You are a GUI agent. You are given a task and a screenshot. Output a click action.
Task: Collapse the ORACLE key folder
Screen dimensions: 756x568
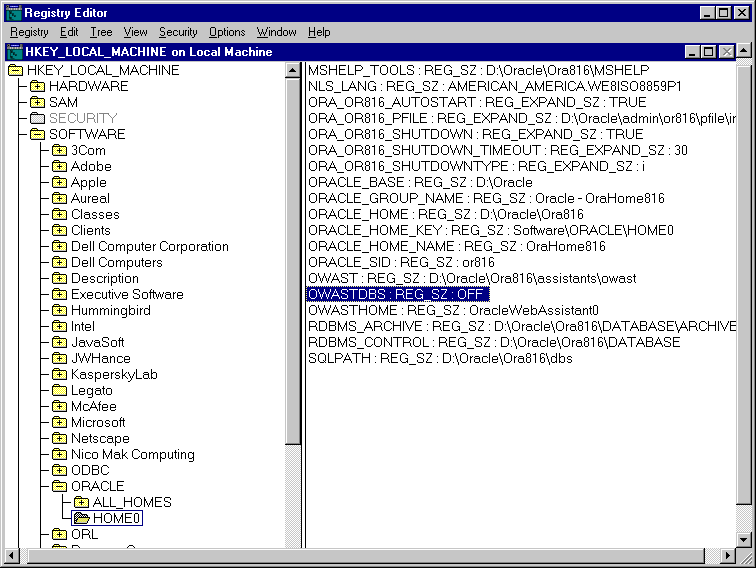click(x=59, y=487)
